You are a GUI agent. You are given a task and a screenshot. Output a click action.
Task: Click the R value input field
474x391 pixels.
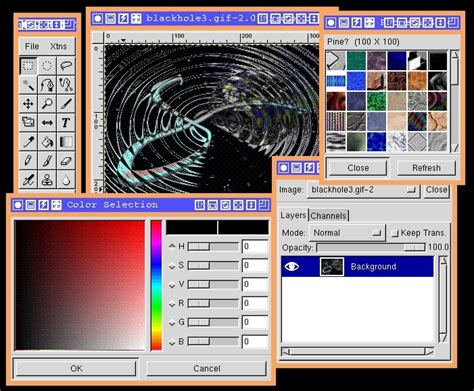coord(255,304)
